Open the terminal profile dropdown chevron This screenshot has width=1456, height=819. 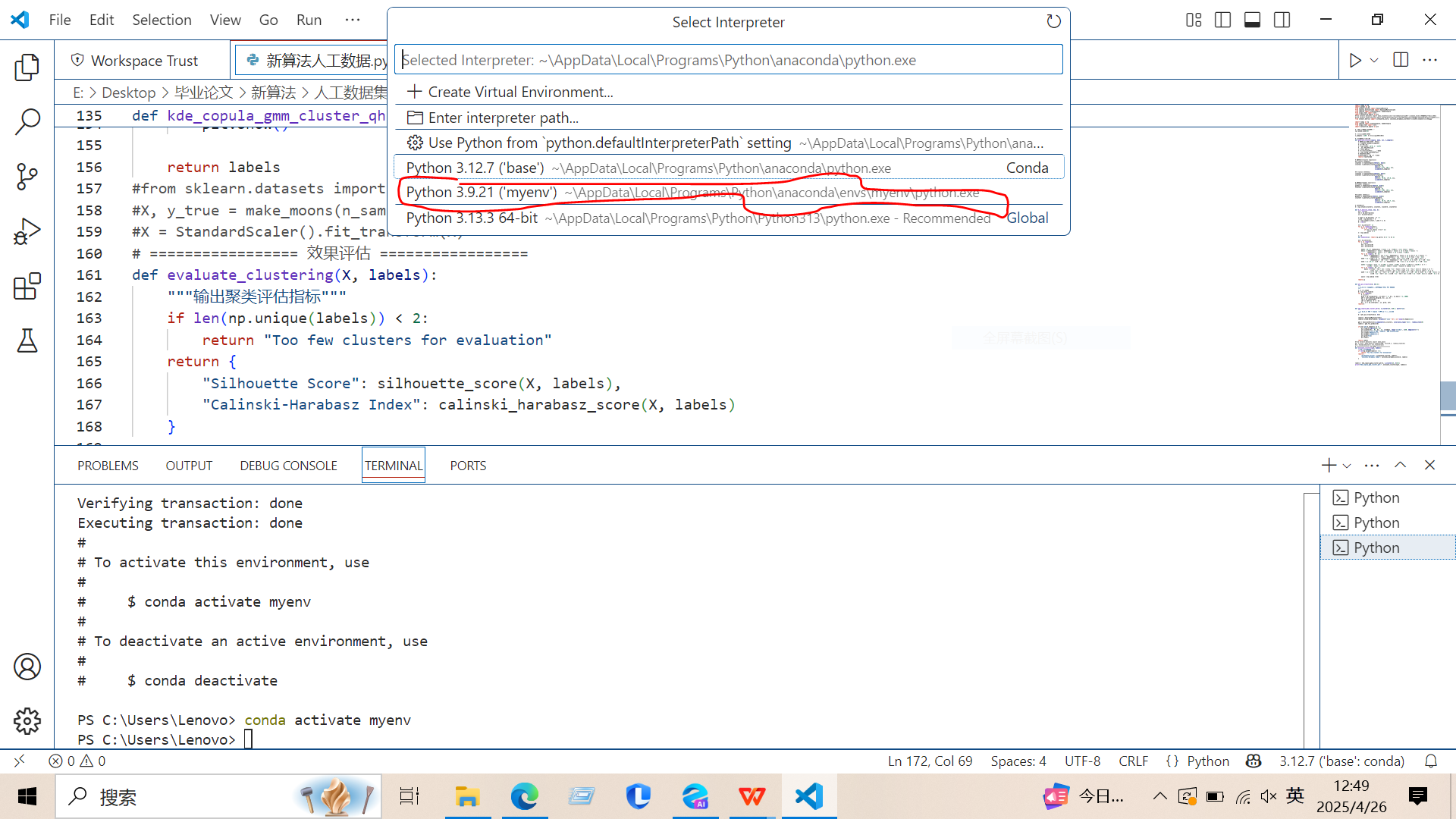coord(1346,465)
